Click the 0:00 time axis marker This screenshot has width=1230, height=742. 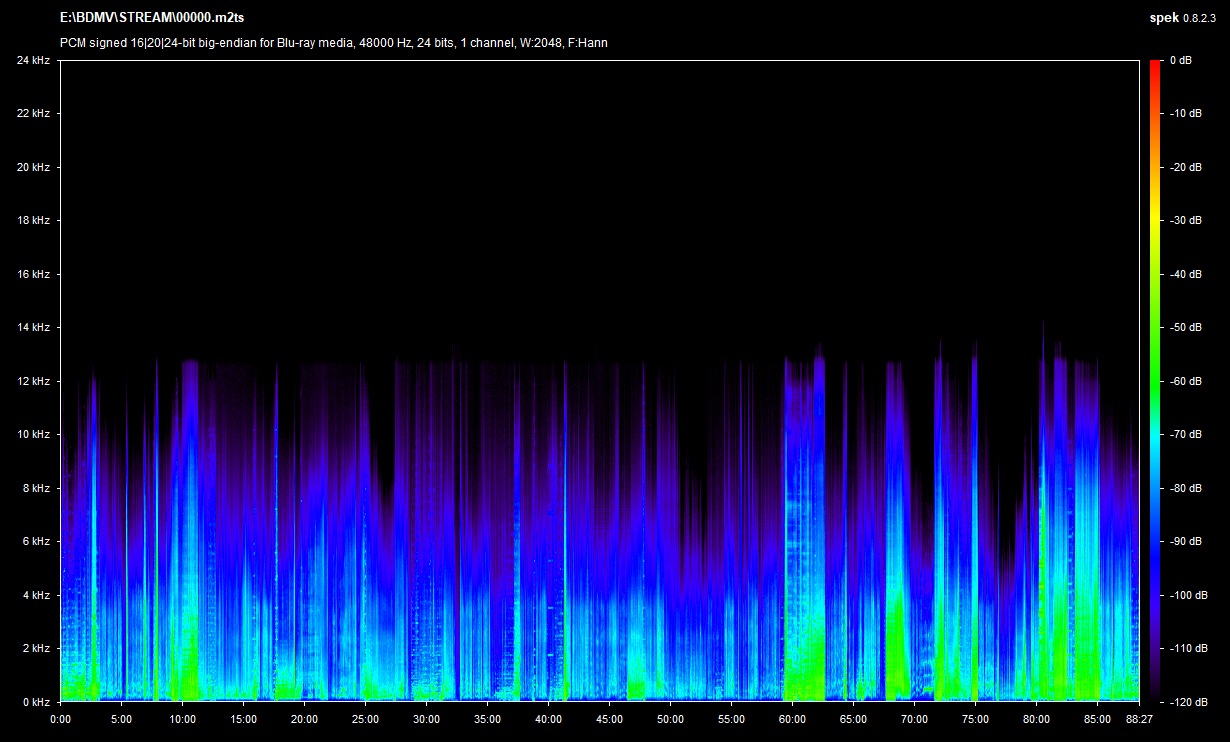coord(60,718)
